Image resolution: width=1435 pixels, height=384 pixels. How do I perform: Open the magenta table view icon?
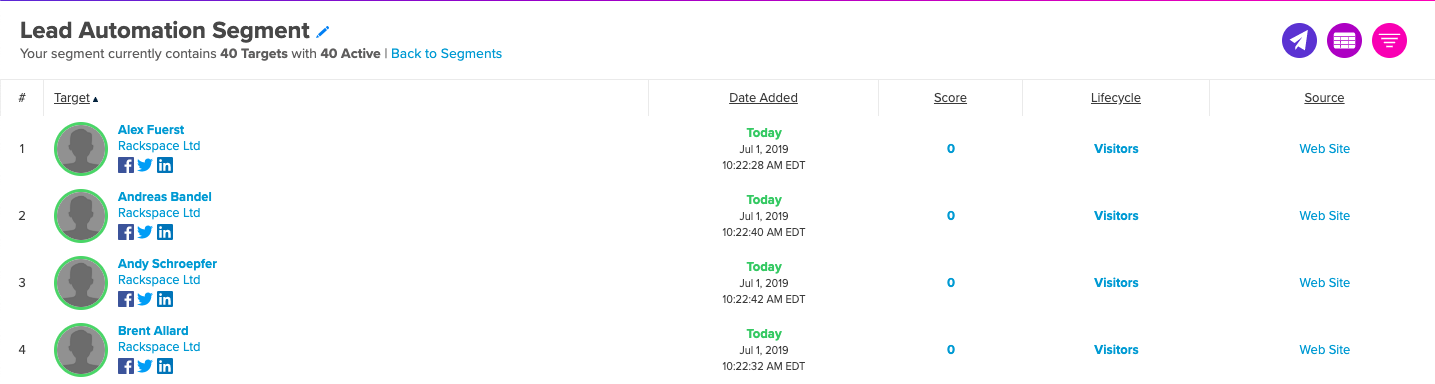click(x=1344, y=40)
